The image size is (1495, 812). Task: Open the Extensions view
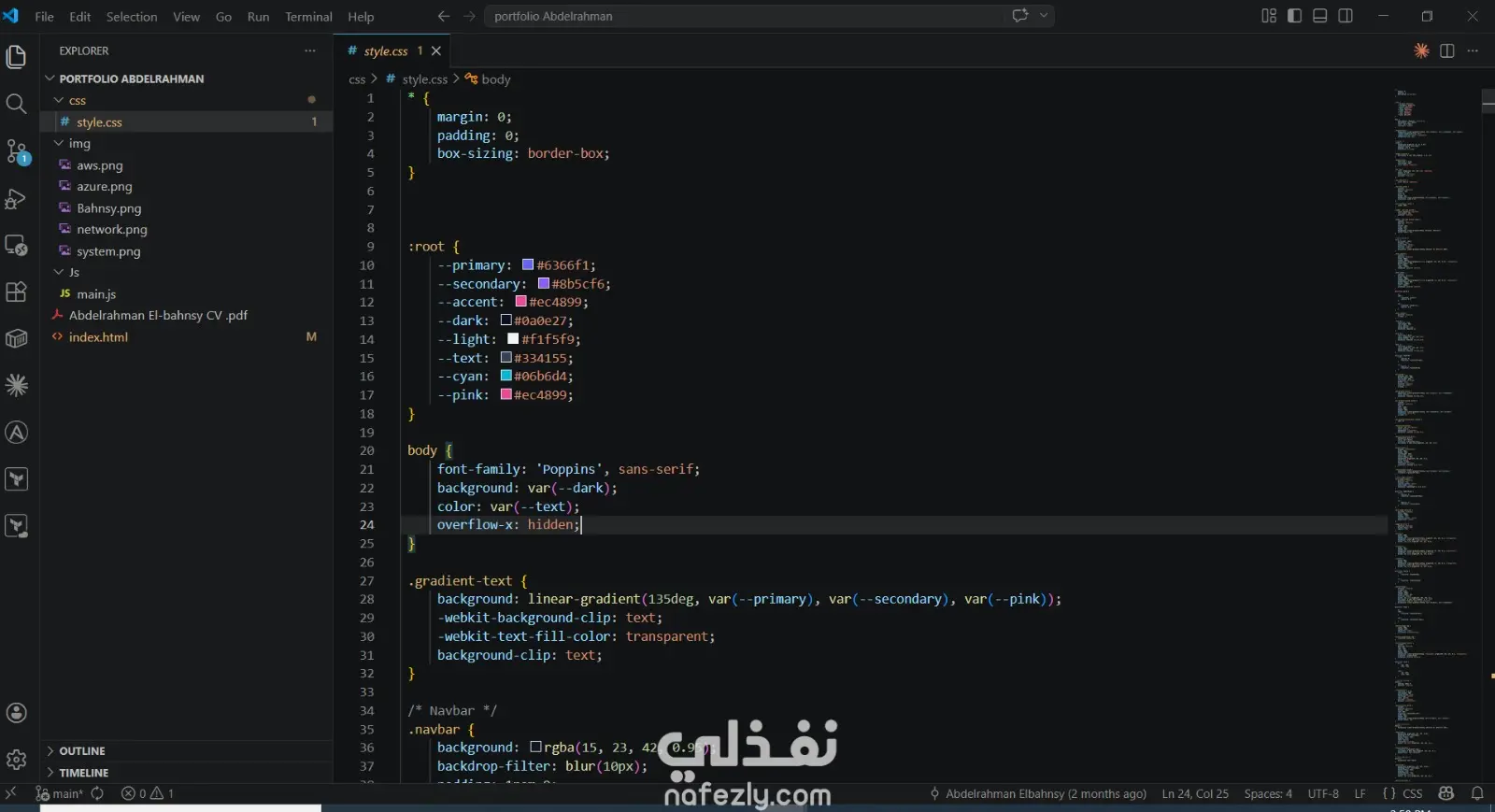click(x=16, y=292)
